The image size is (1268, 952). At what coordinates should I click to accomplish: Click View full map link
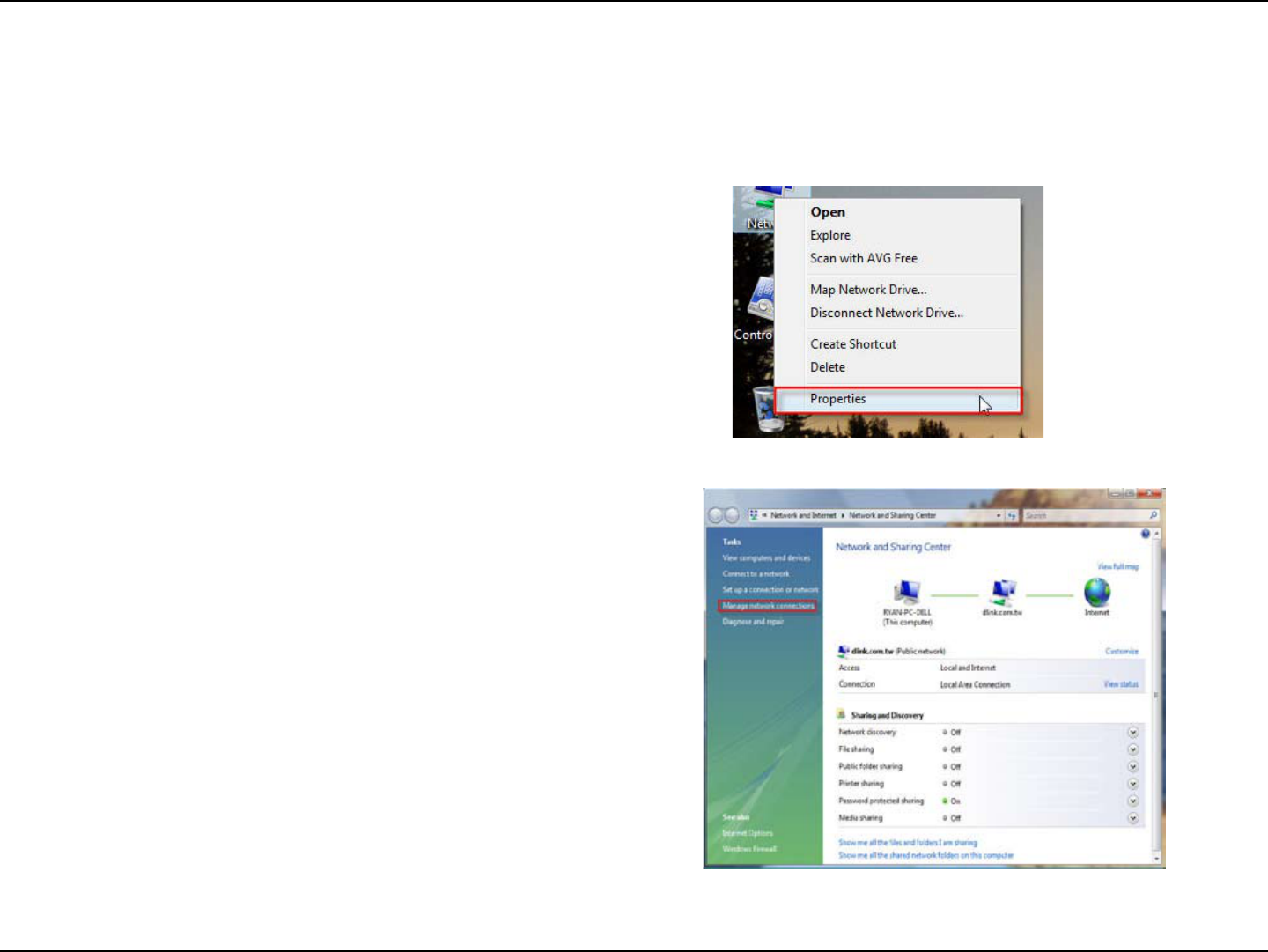click(1118, 567)
